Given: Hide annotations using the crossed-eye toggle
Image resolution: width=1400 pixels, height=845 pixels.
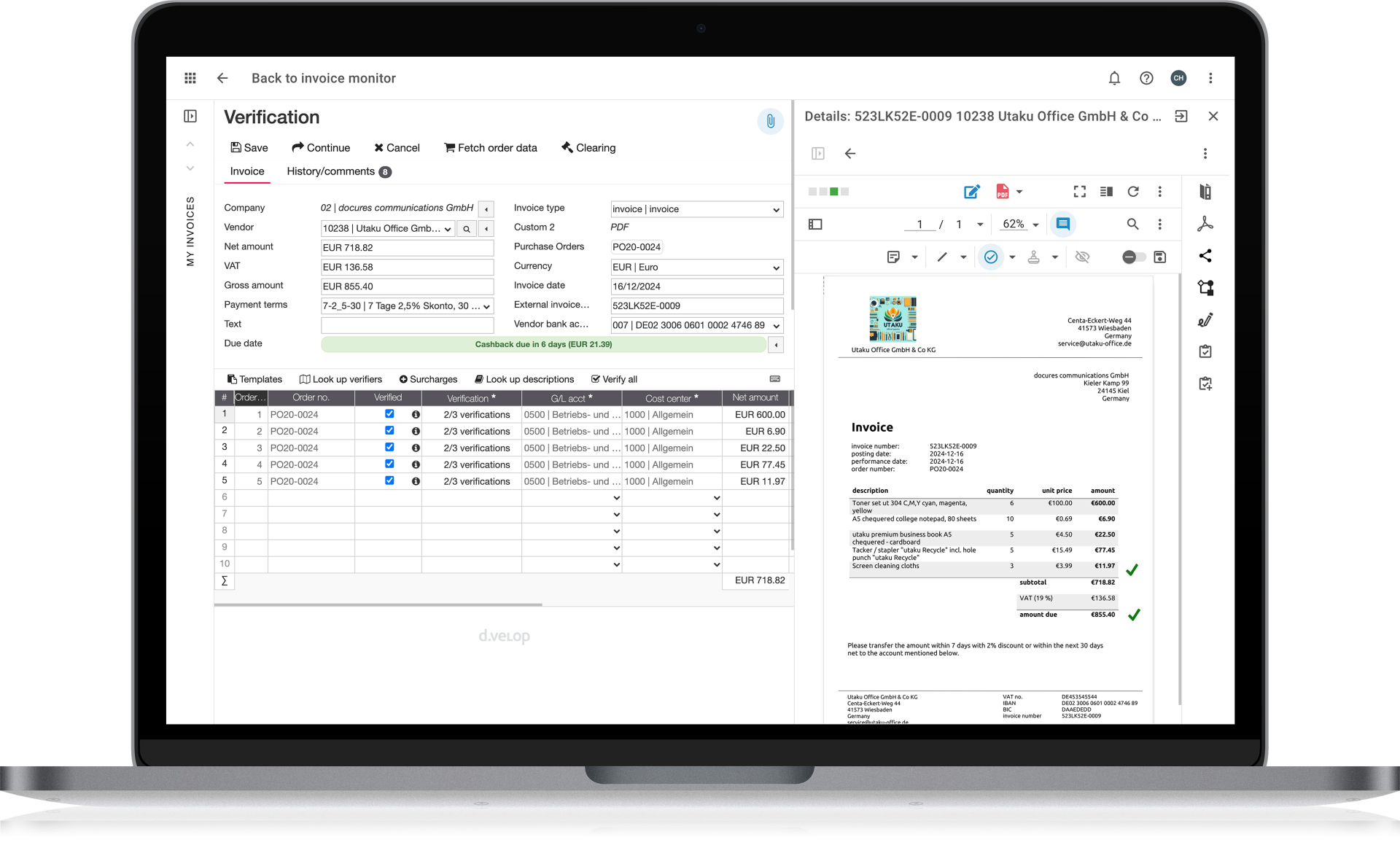Looking at the screenshot, I should [1082, 257].
